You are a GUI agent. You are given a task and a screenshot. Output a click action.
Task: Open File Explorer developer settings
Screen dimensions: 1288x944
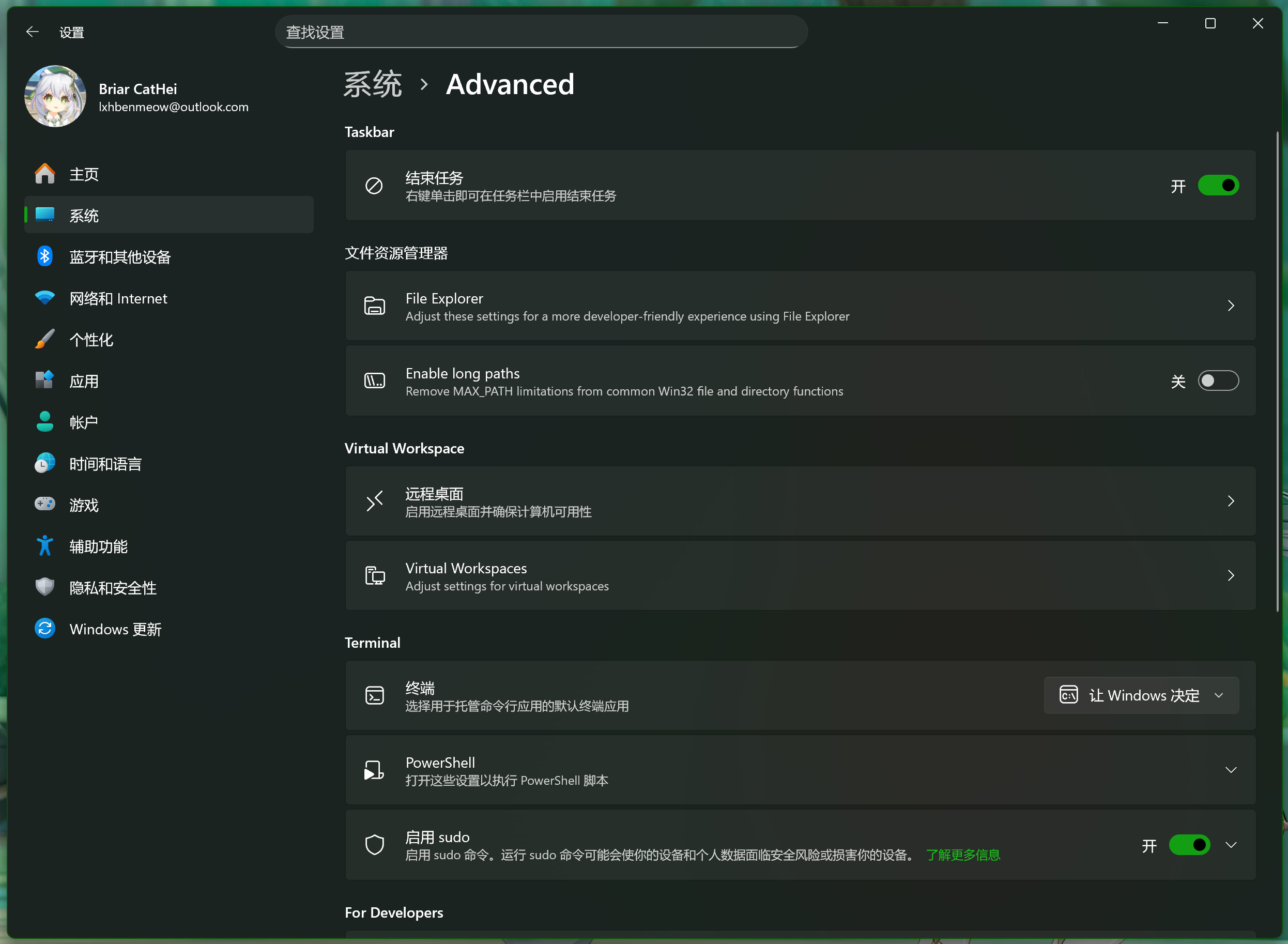[x=800, y=306]
